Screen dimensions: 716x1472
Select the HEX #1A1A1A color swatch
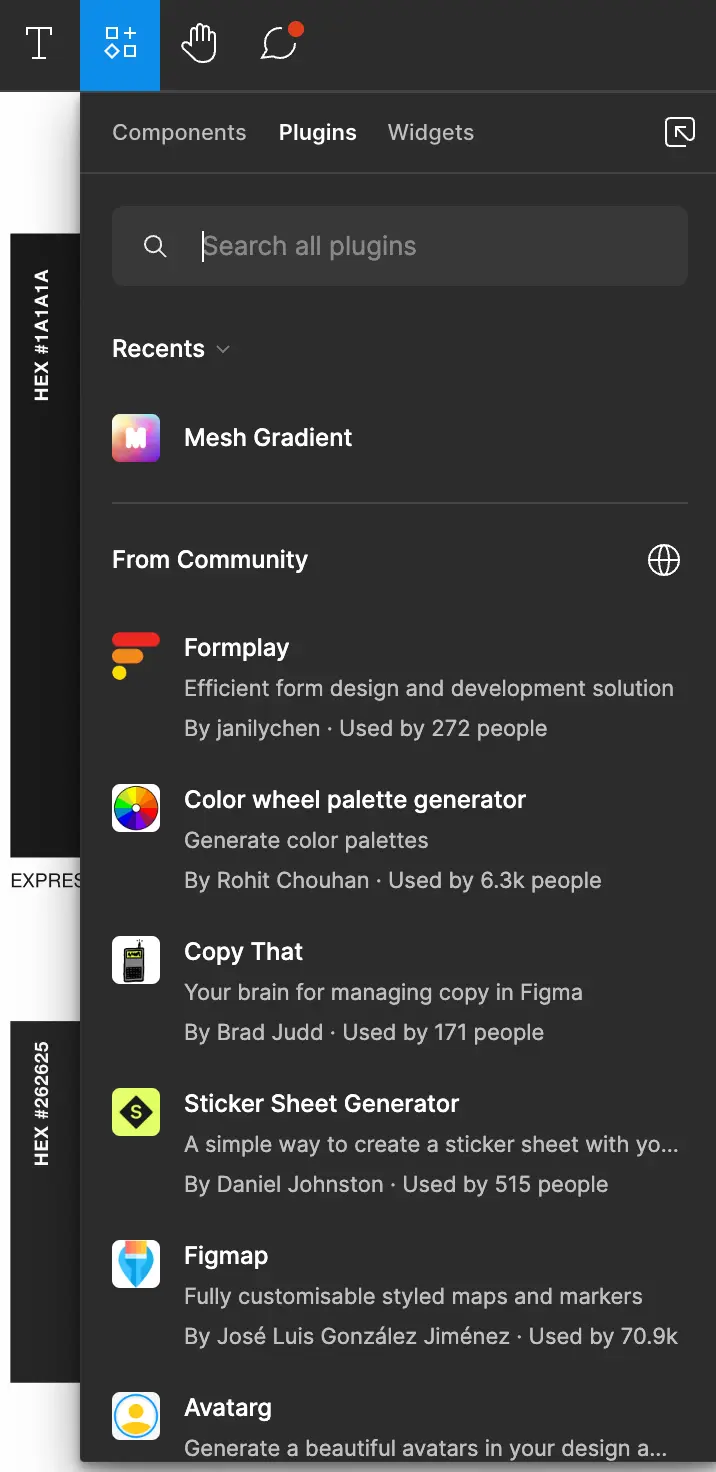pos(44,540)
